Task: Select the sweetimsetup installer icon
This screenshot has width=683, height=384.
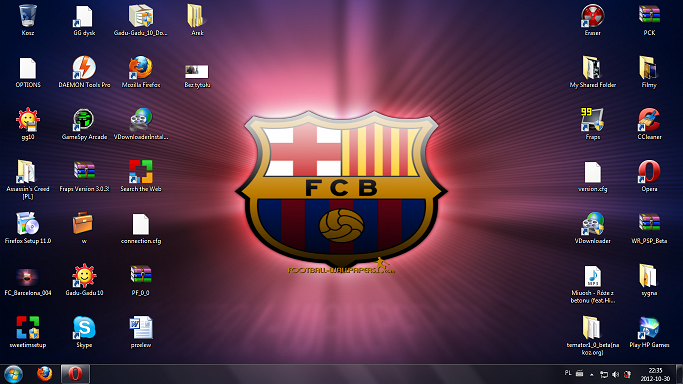Action: (28, 327)
